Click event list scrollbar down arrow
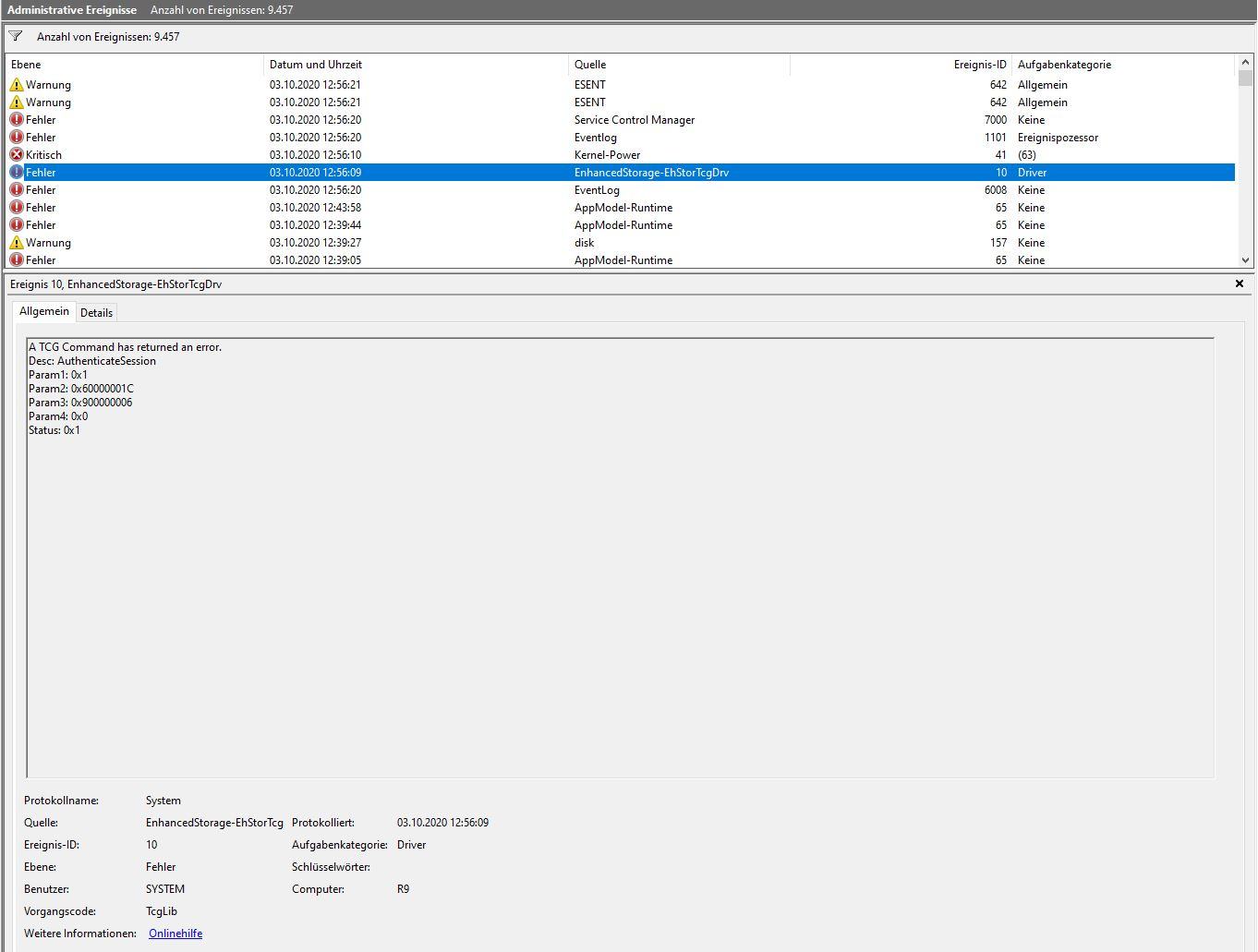The image size is (1258, 952). click(1245, 261)
